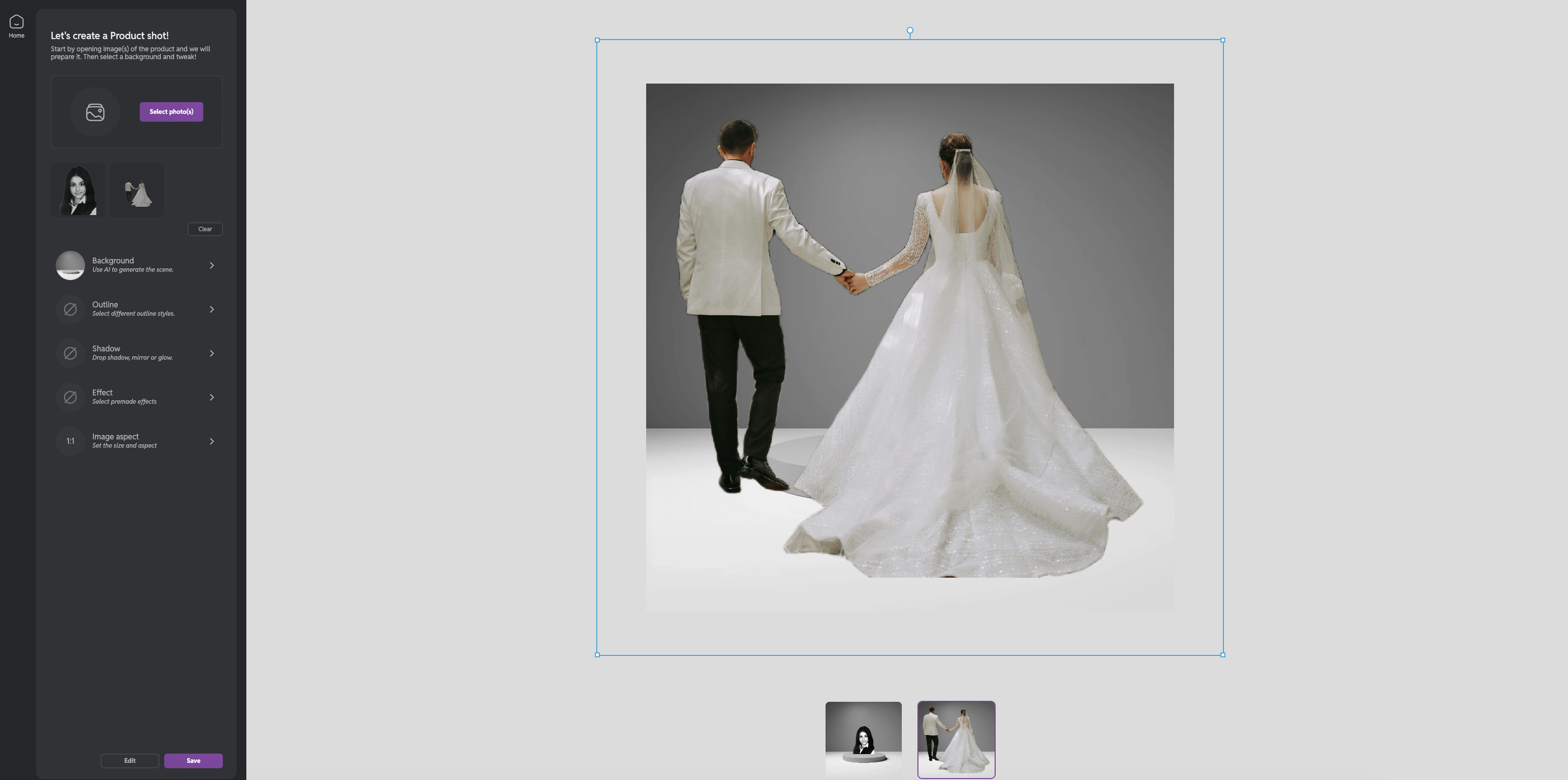The width and height of the screenshot is (1568, 780).
Task: Click the Outline none-style icon
Action: click(x=70, y=309)
